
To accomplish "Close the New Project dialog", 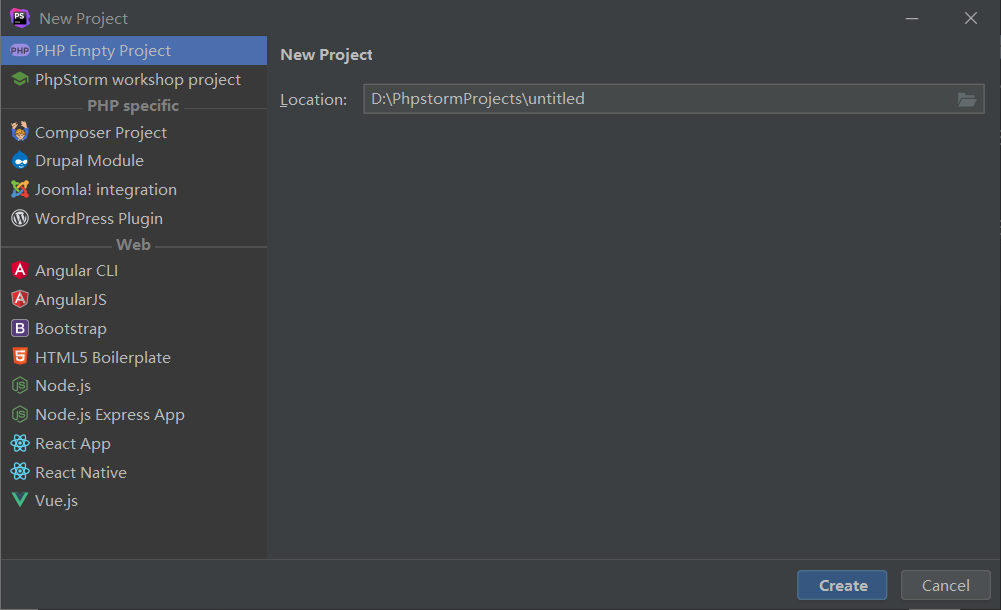I will coord(970,19).
